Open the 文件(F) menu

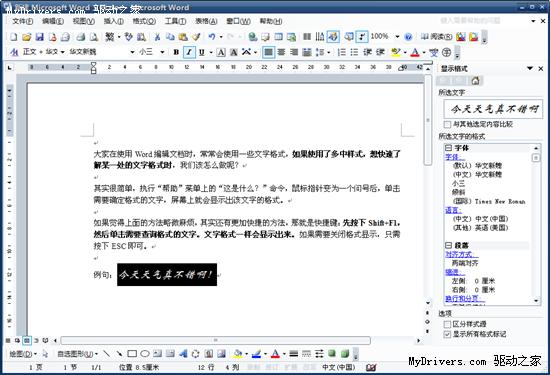[23, 21]
